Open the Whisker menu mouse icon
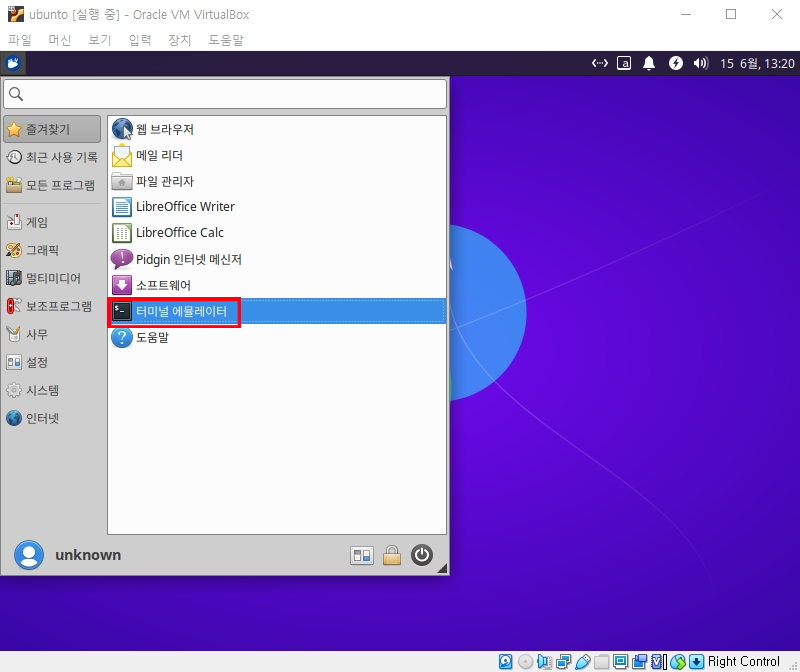Screen dimensions: 800x672 coord(13,63)
